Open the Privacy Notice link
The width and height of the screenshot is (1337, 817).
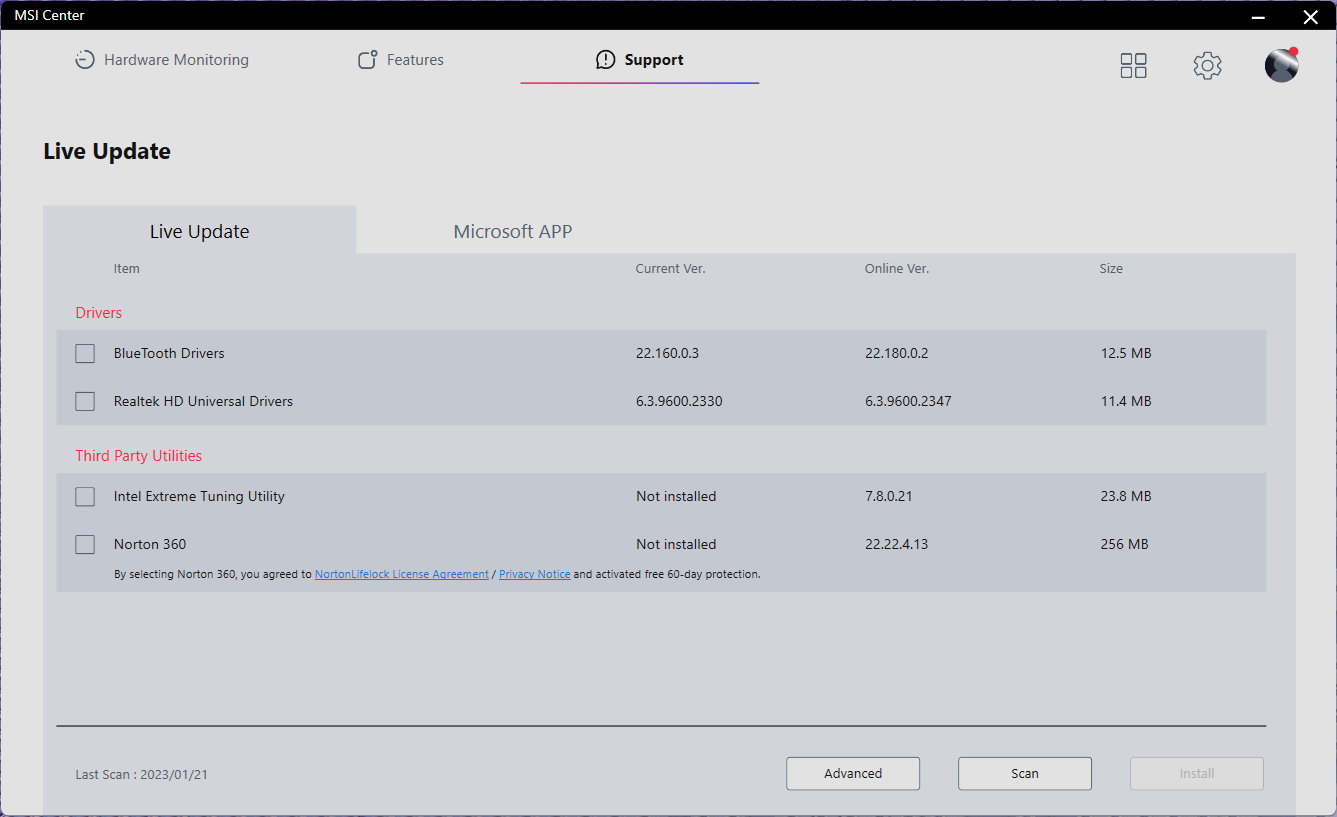pos(534,573)
